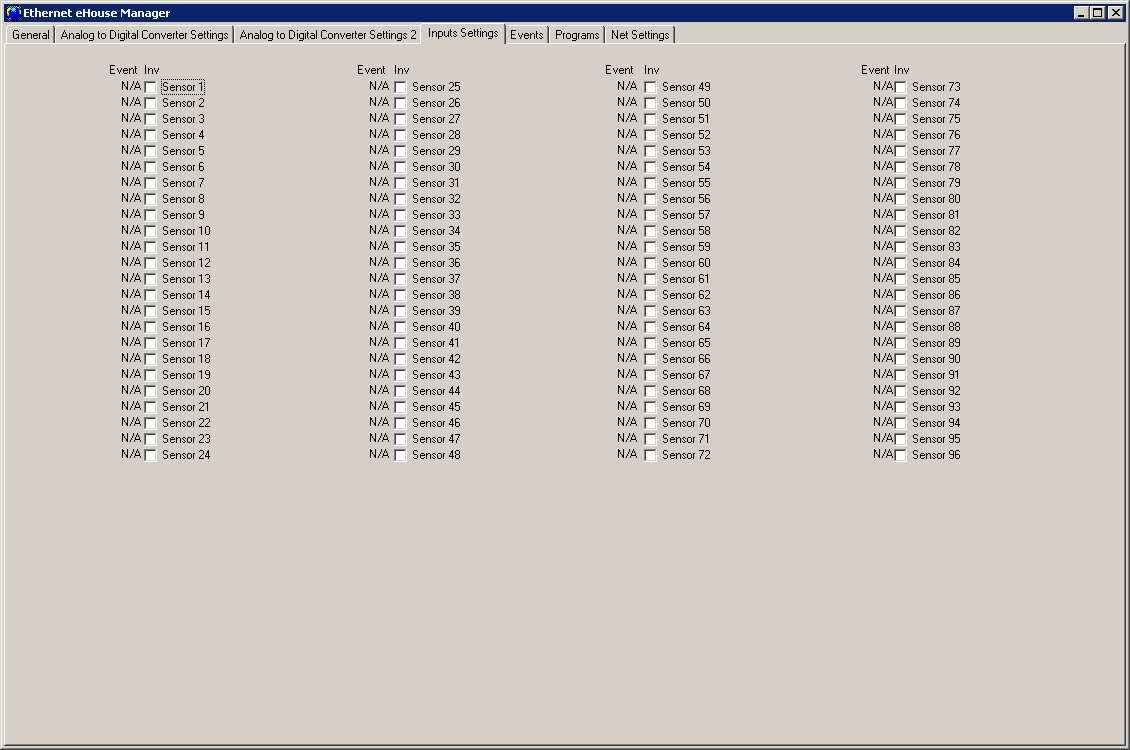
Task: Click the eHouse Manager title bar app icon
Action: tap(14, 12)
